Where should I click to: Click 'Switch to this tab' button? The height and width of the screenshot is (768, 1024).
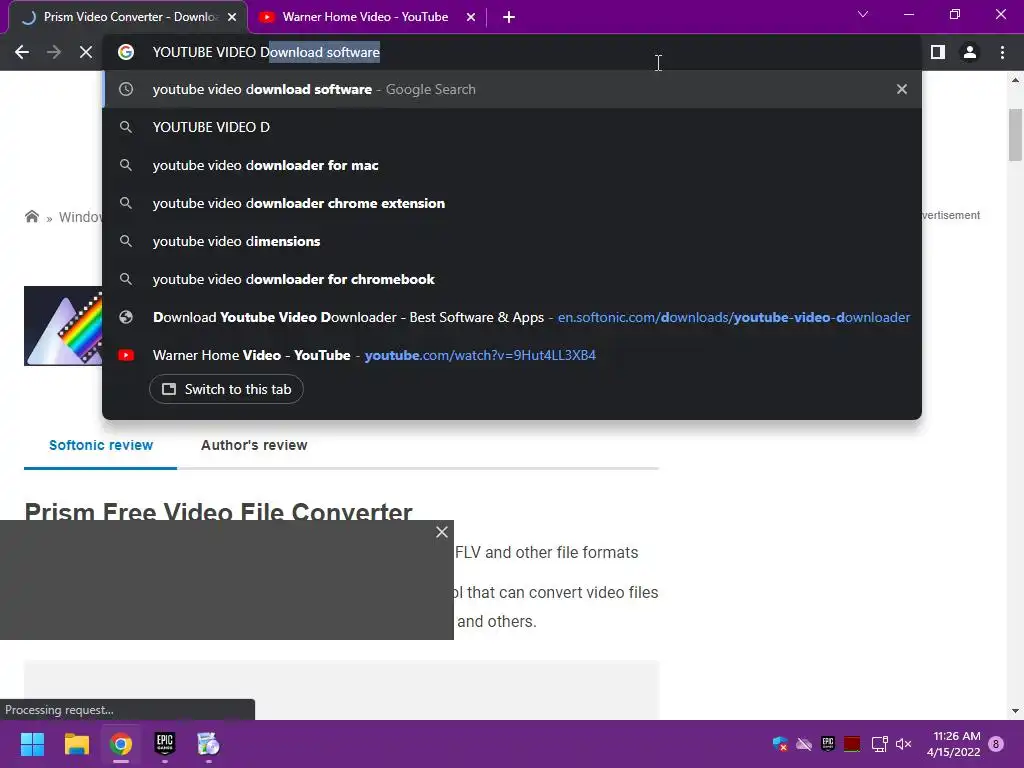pyautogui.click(x=226, y=389)
